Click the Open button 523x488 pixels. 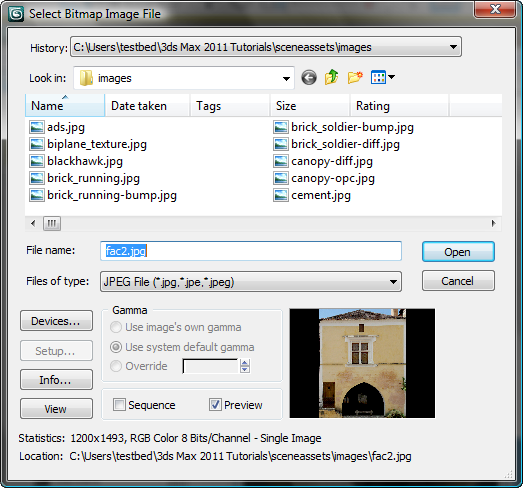pos(458,252)
